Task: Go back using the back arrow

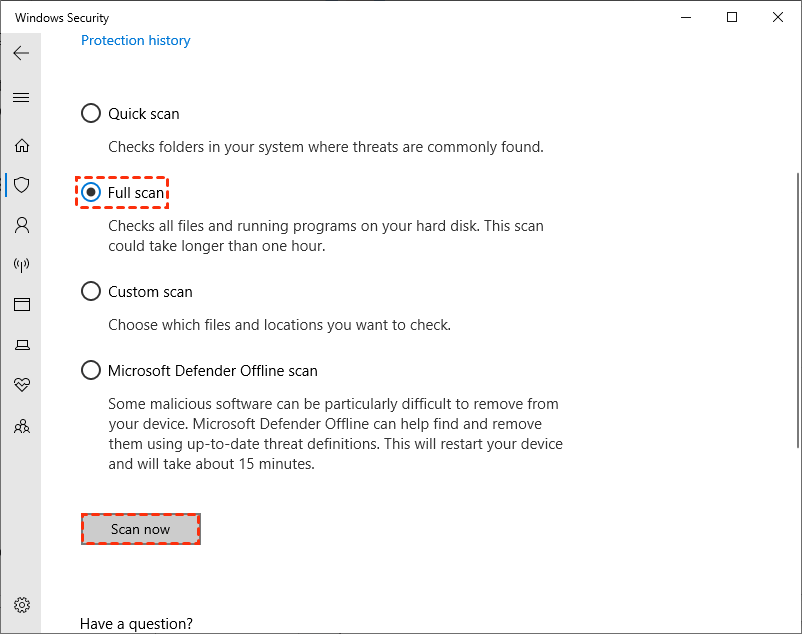Action: (20, 53)
